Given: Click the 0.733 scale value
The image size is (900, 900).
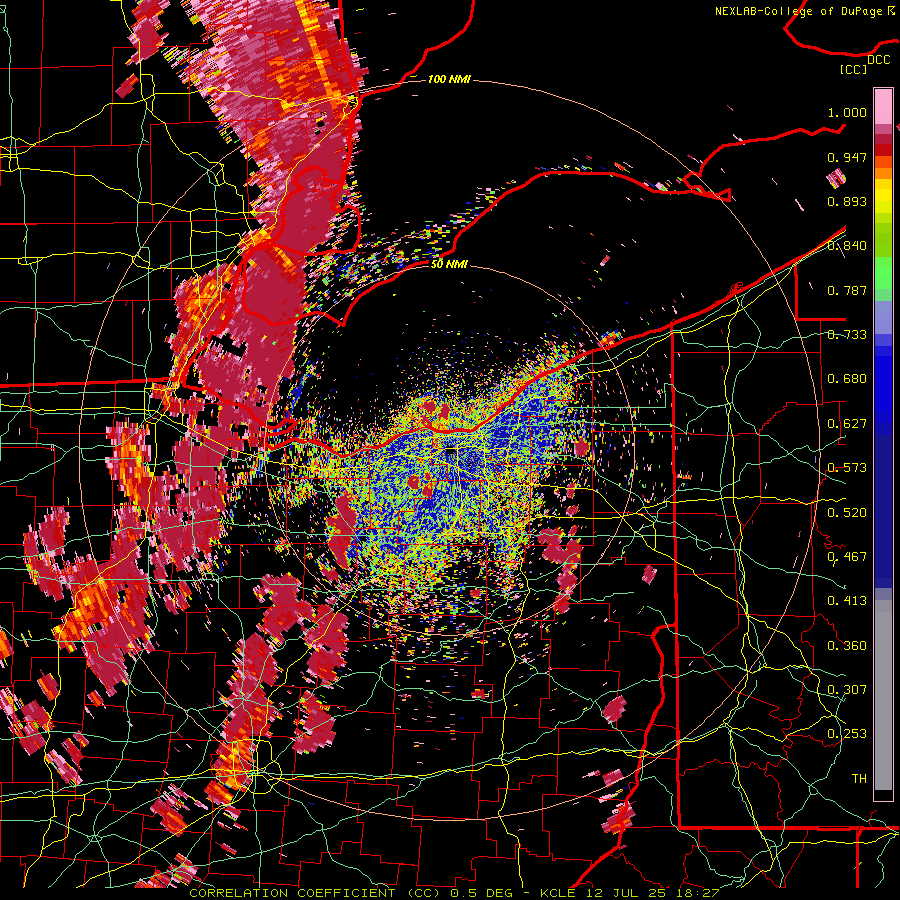Looking at the screenshot, I should coord(847,335).
